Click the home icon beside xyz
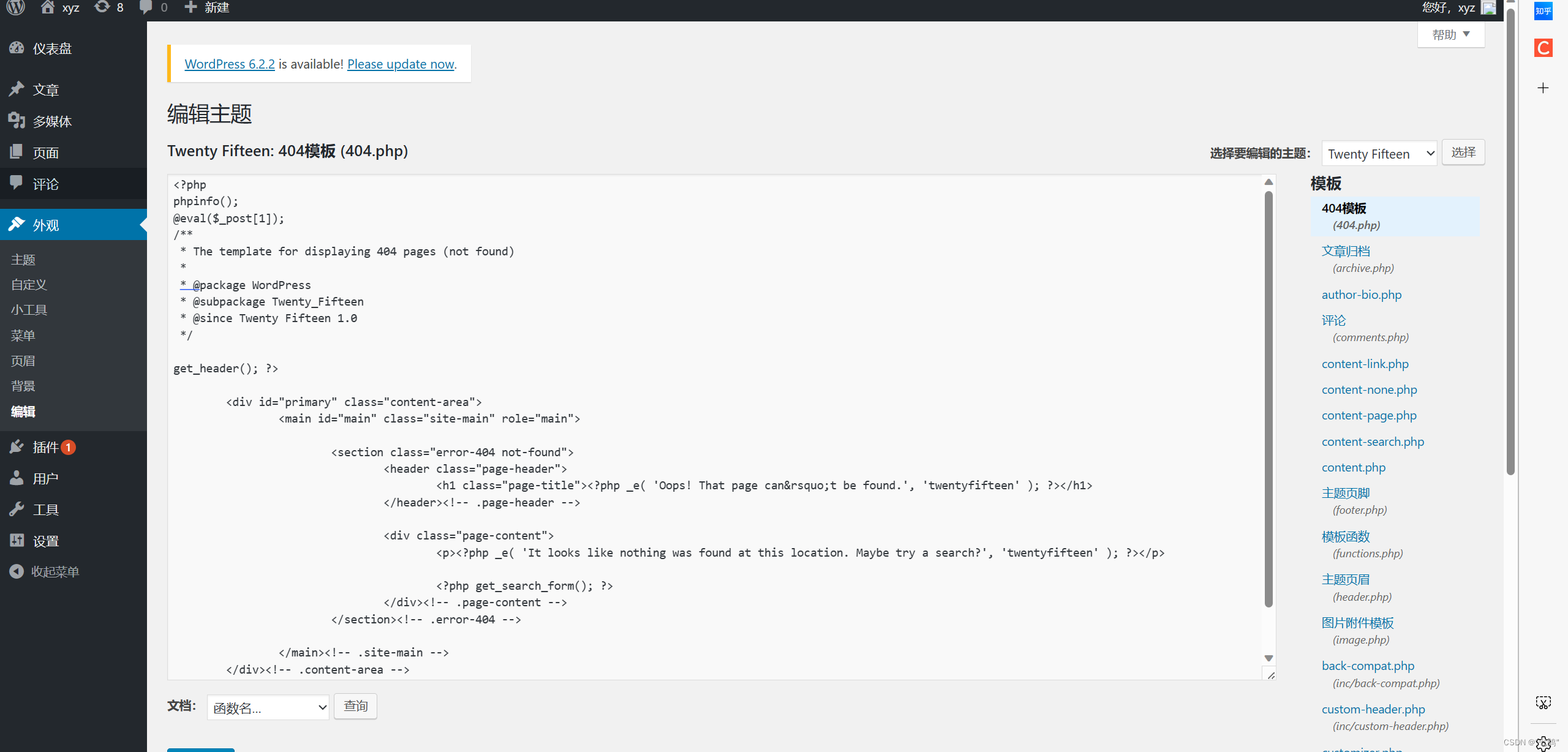The image size is (1568, 752). pyautogui.click(x=47, y=8)
